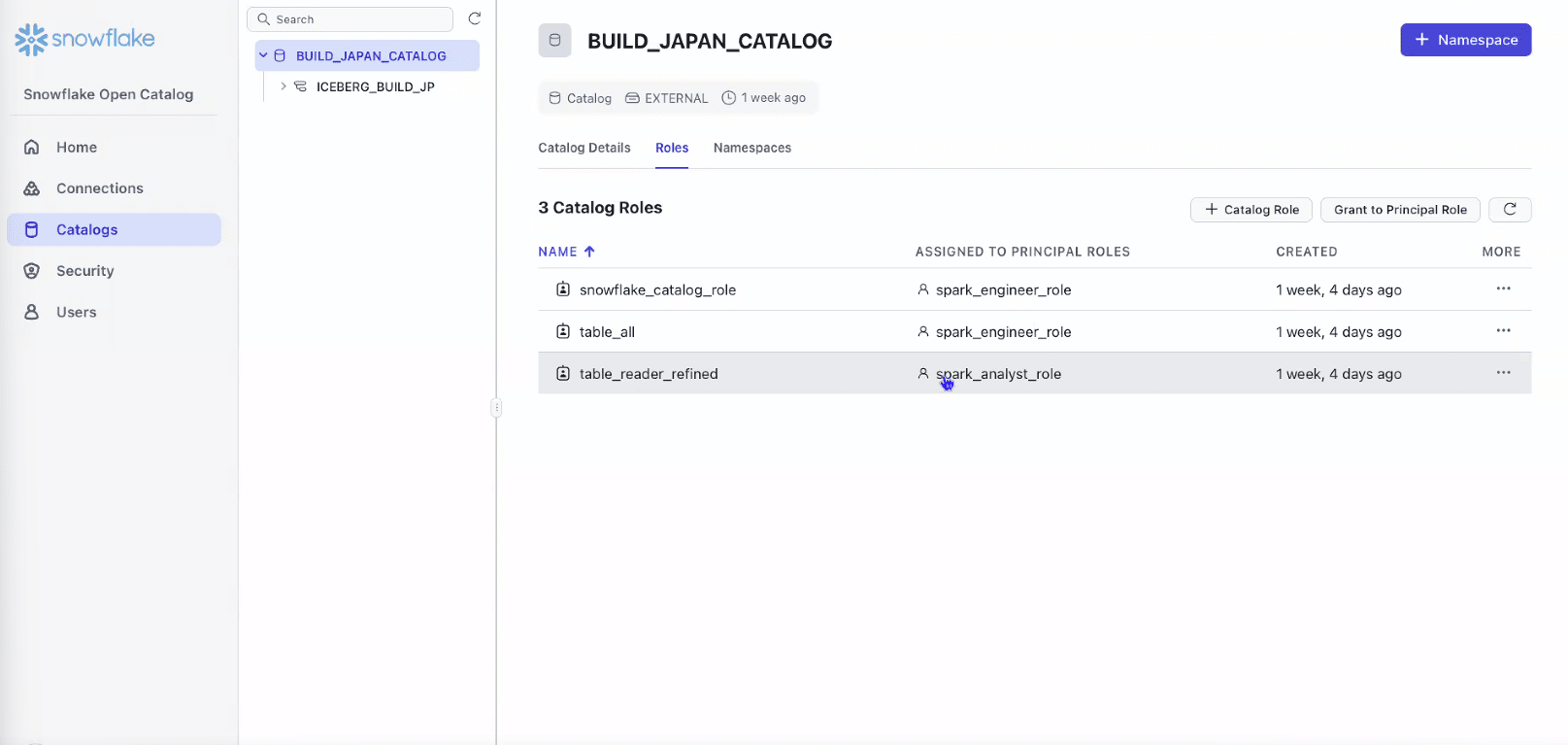This screenshot has width=1568, height=745.
Task: Refresh the catalog roles table
Action: click(x=1510, y=210)
